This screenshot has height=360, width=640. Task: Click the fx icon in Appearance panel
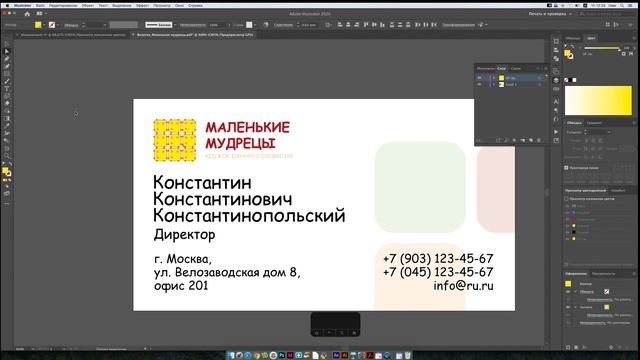pyautogui.click(x=584, y=347)
